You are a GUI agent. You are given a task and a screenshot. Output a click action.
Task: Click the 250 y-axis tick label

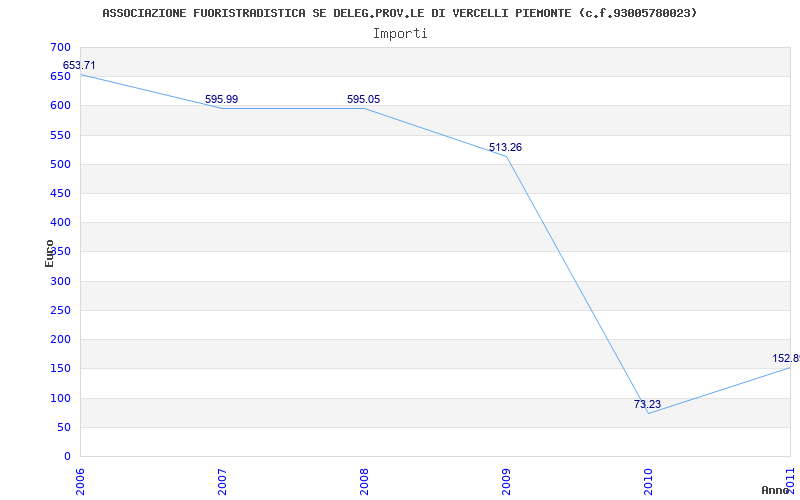pyautogui.click(x=60, y=310)
